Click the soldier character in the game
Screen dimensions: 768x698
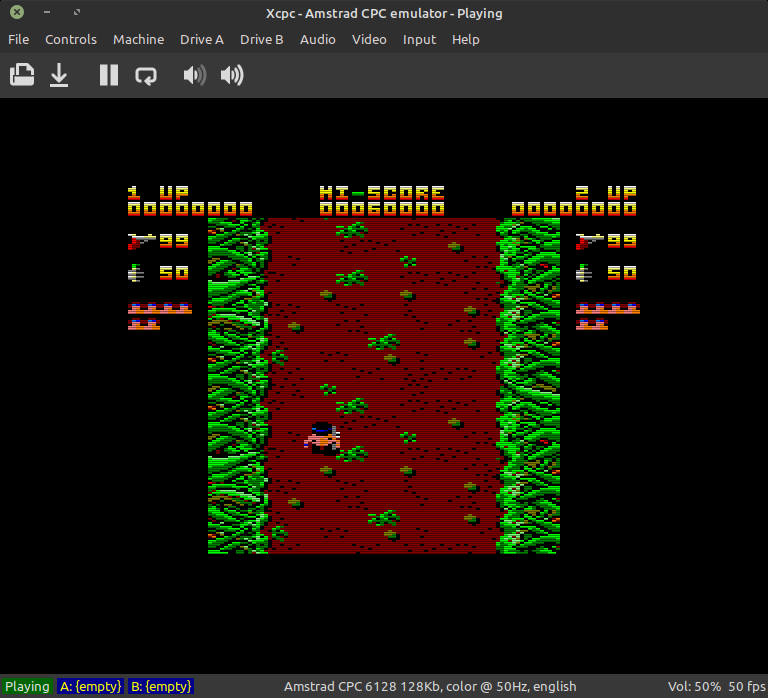point(322,438)
